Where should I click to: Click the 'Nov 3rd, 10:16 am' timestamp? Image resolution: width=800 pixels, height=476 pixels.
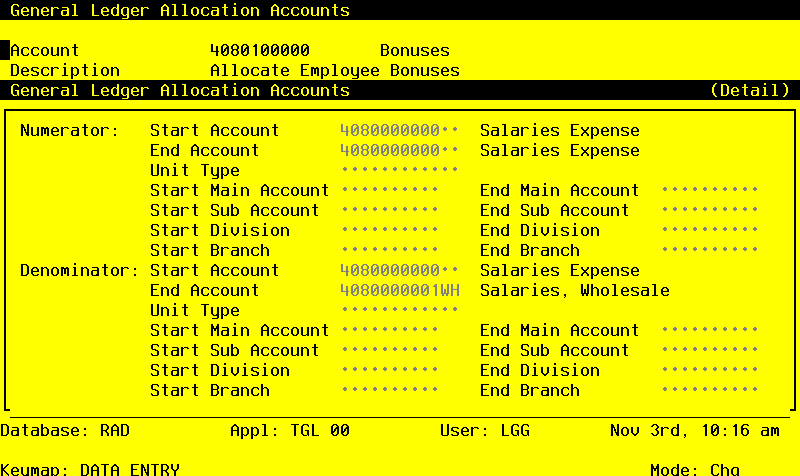point(695,431)
